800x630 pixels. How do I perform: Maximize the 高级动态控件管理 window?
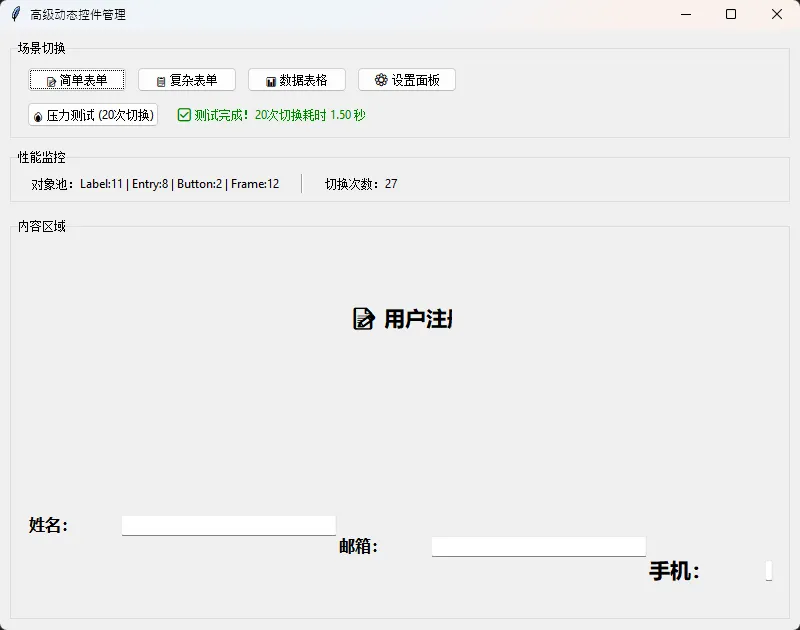click(x=731, y=14)
